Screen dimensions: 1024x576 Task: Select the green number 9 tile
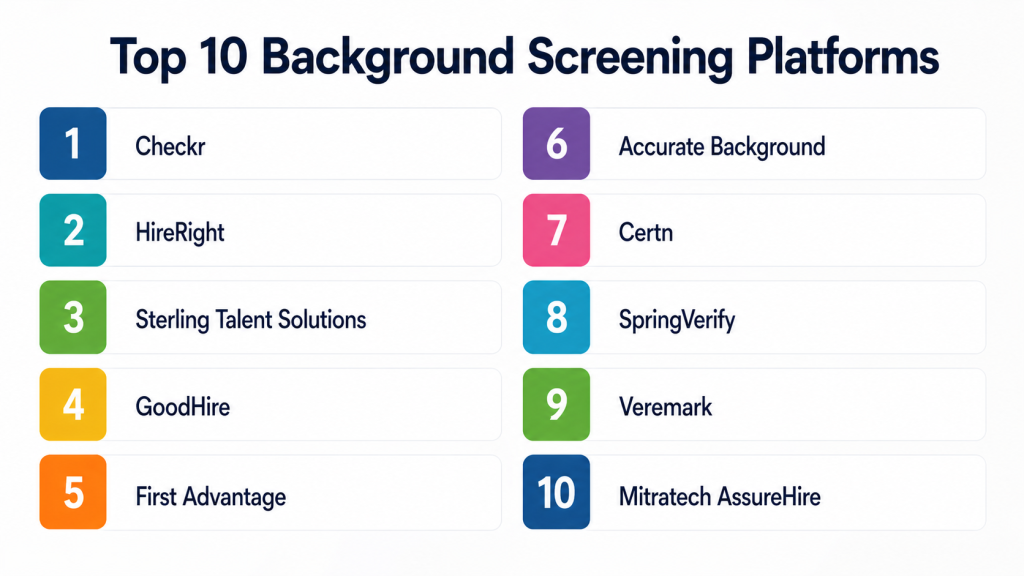(556, 405)
